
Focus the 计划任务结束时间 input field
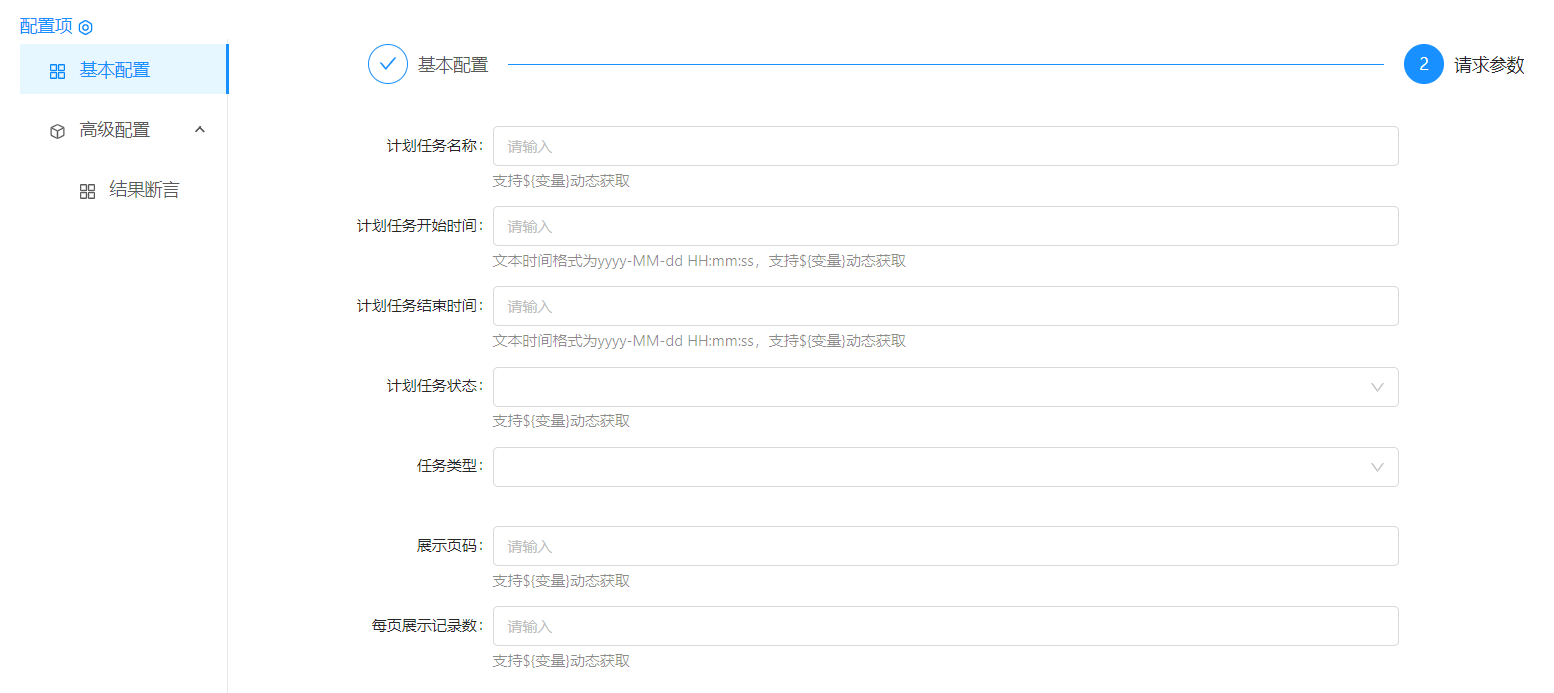[x=945, y=306]
